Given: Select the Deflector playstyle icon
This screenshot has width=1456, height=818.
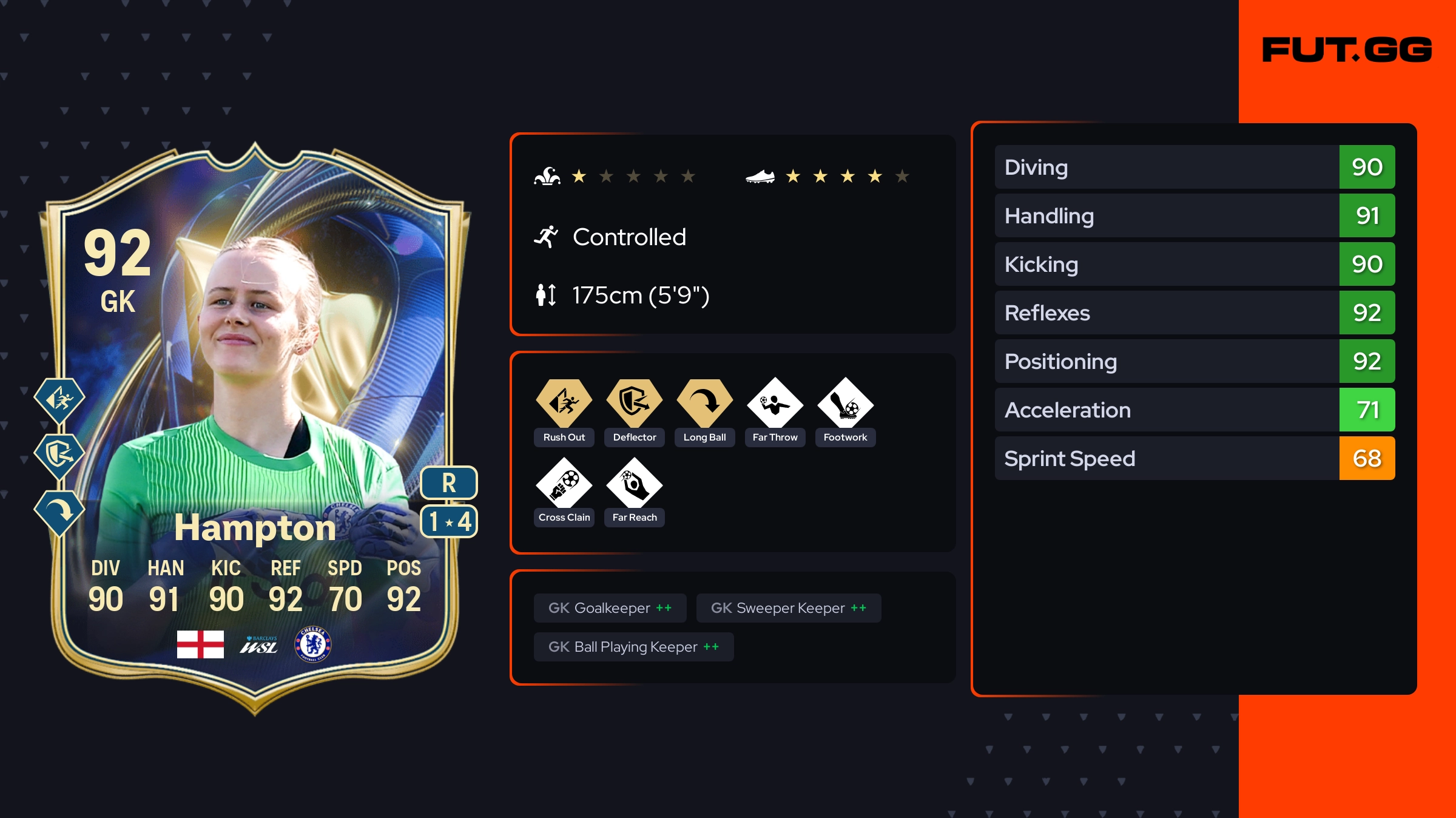Looking at the screenshot, I should 635,402.
